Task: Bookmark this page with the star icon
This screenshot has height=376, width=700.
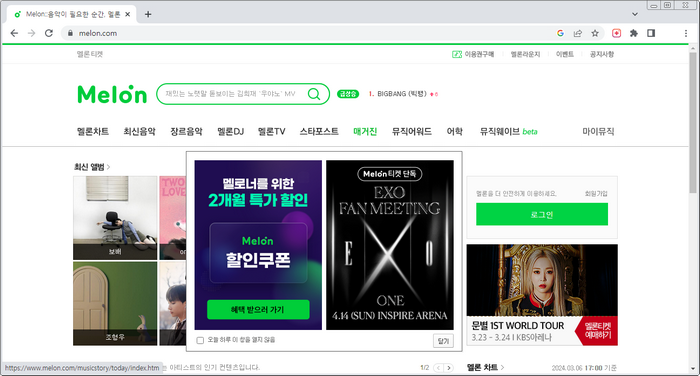Action: [595, 33]
